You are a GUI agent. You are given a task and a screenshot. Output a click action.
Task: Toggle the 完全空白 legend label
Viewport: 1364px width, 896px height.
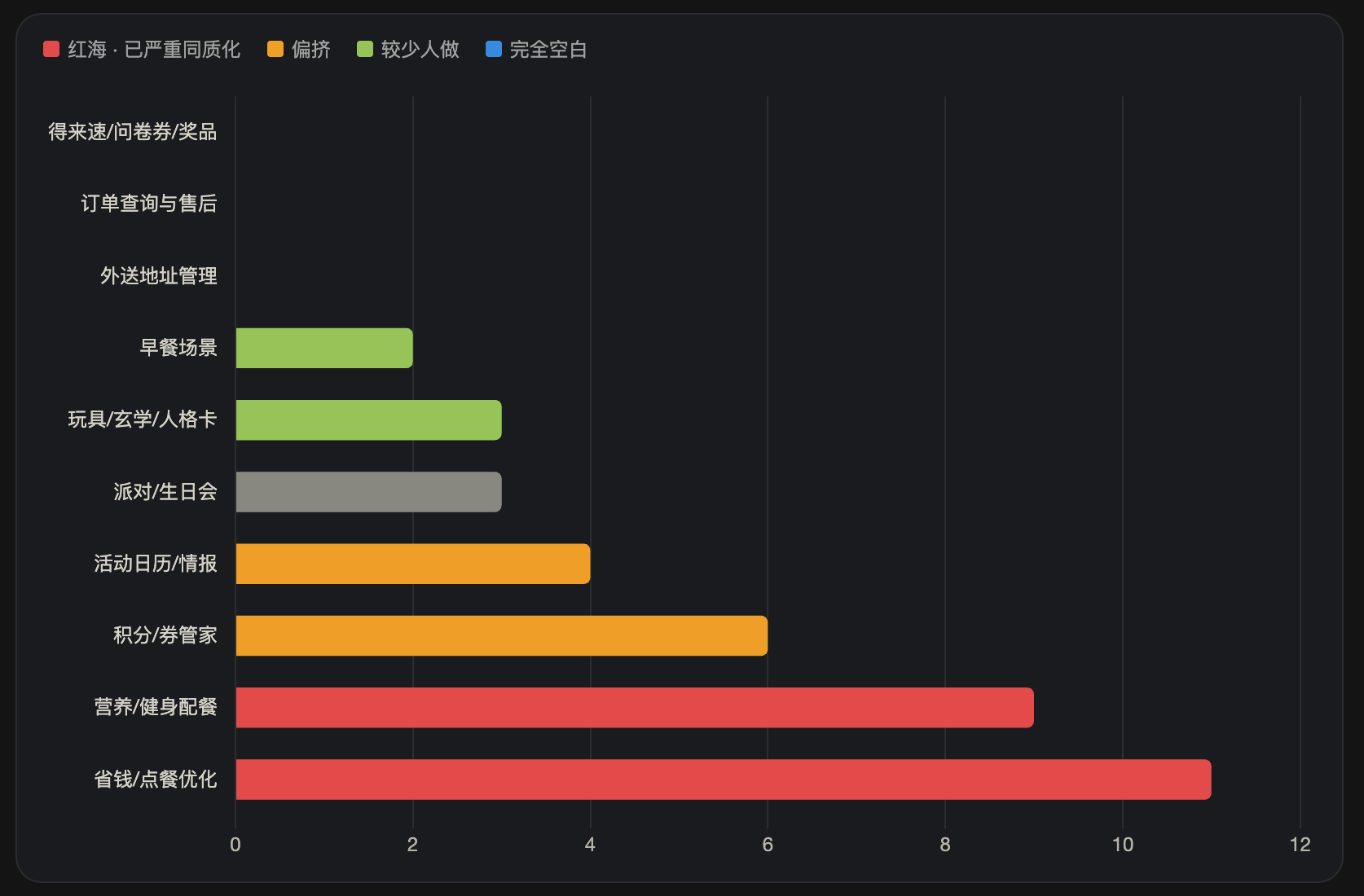[x=548, y=50]
